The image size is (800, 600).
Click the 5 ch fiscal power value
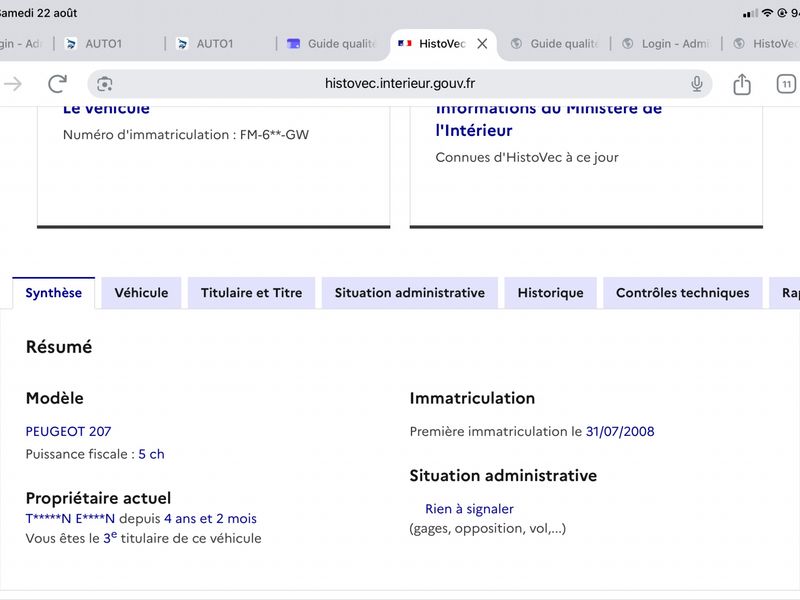tap(152, 454)
